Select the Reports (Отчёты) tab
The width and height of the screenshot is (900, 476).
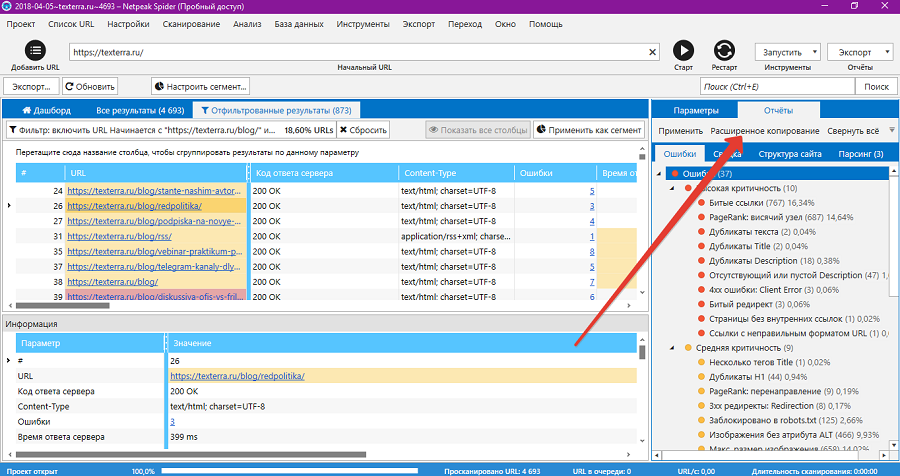(778, 110)
